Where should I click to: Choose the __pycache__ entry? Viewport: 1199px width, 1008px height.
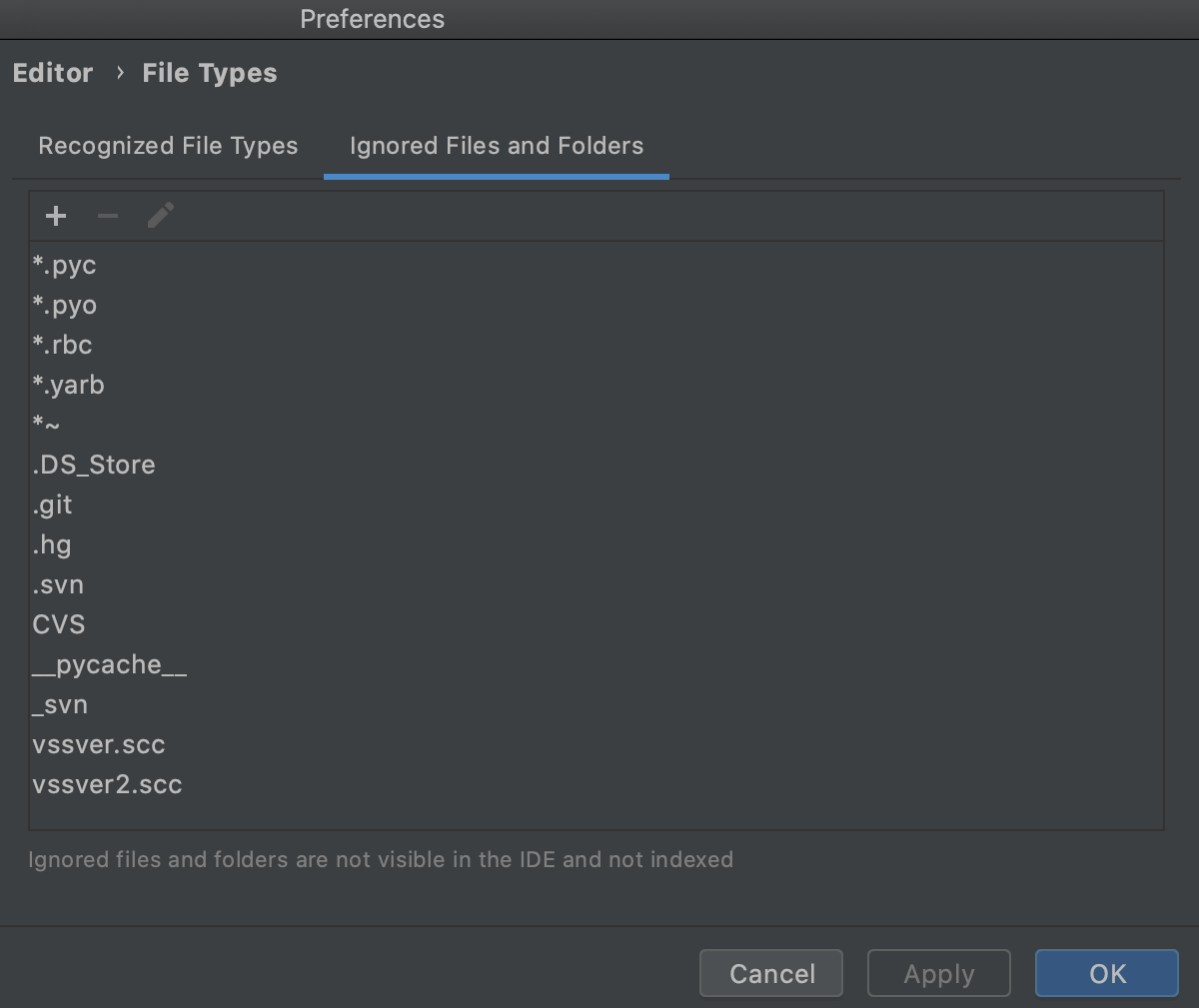tap(109, 665)
